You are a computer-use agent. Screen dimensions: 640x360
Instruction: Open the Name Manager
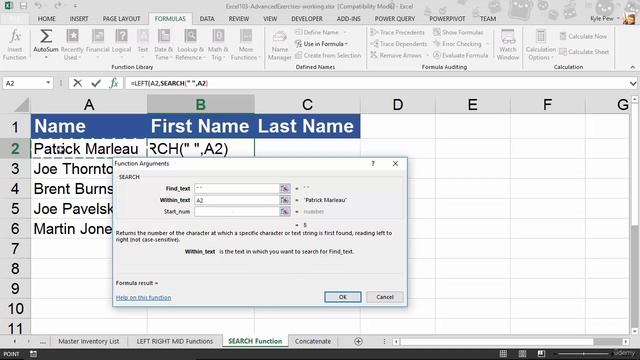coord(280,45)
